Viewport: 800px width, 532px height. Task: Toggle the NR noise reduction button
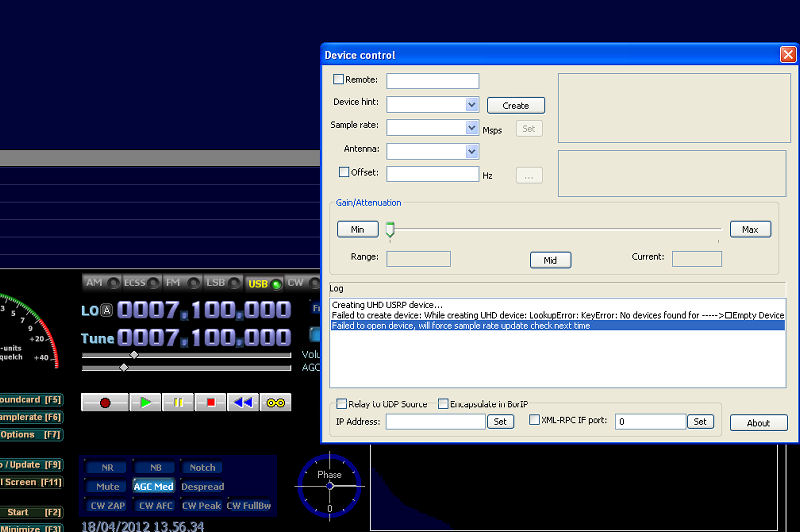107,467
